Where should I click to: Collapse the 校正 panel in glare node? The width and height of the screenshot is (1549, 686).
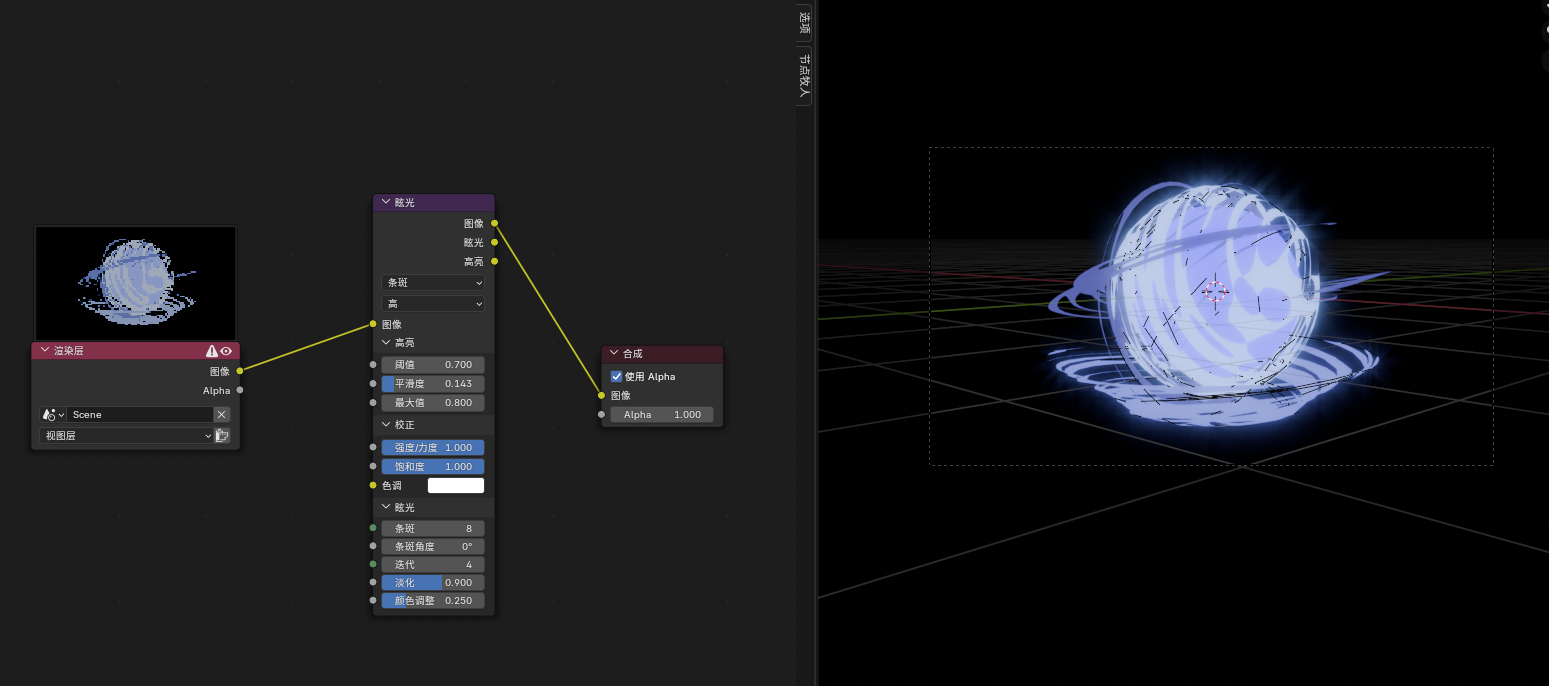click(387, 425)
